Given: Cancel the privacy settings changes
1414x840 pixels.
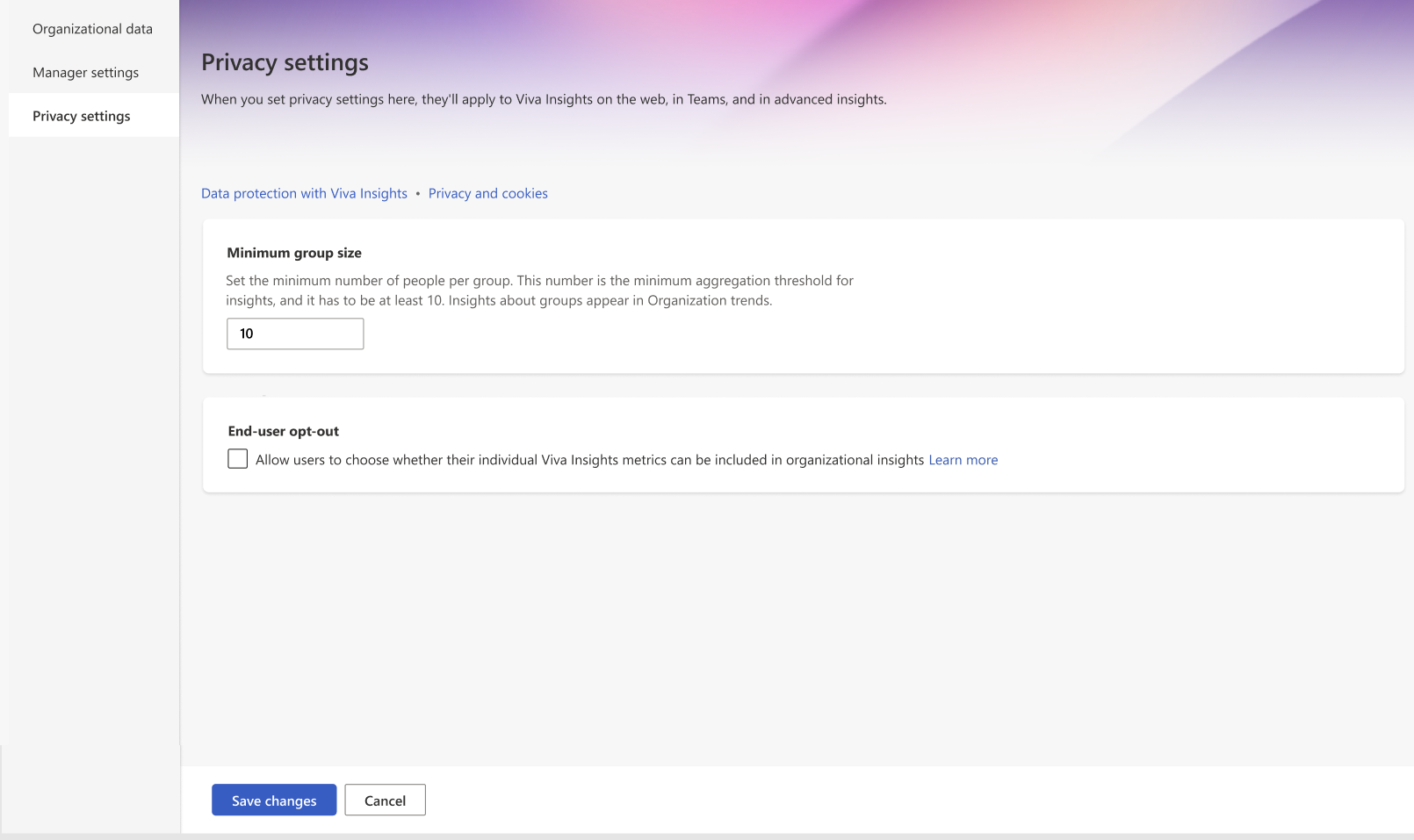Looking at the screenshot, I should tap(385, 801).
